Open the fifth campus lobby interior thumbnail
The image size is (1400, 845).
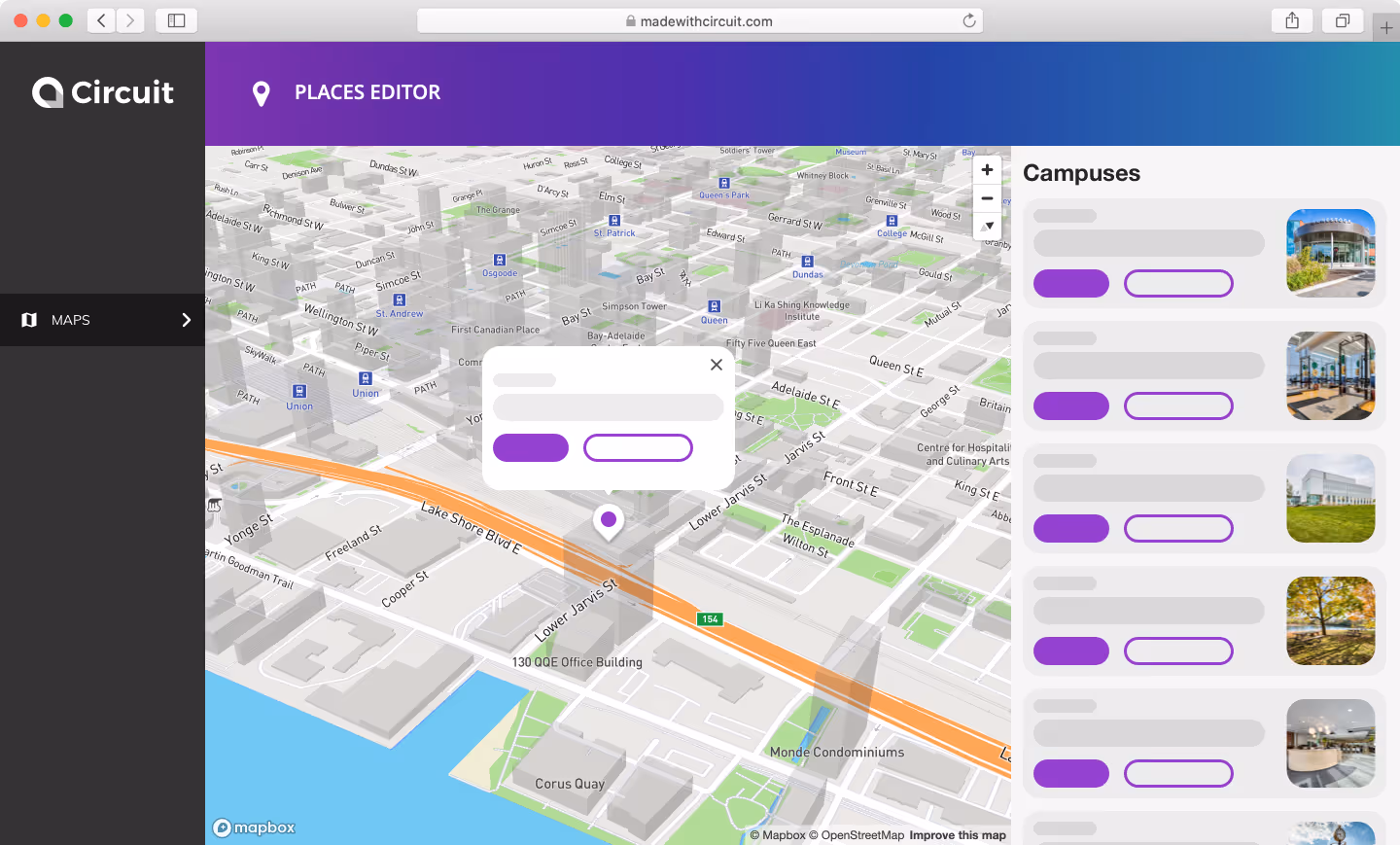[x=1331, y=743]
